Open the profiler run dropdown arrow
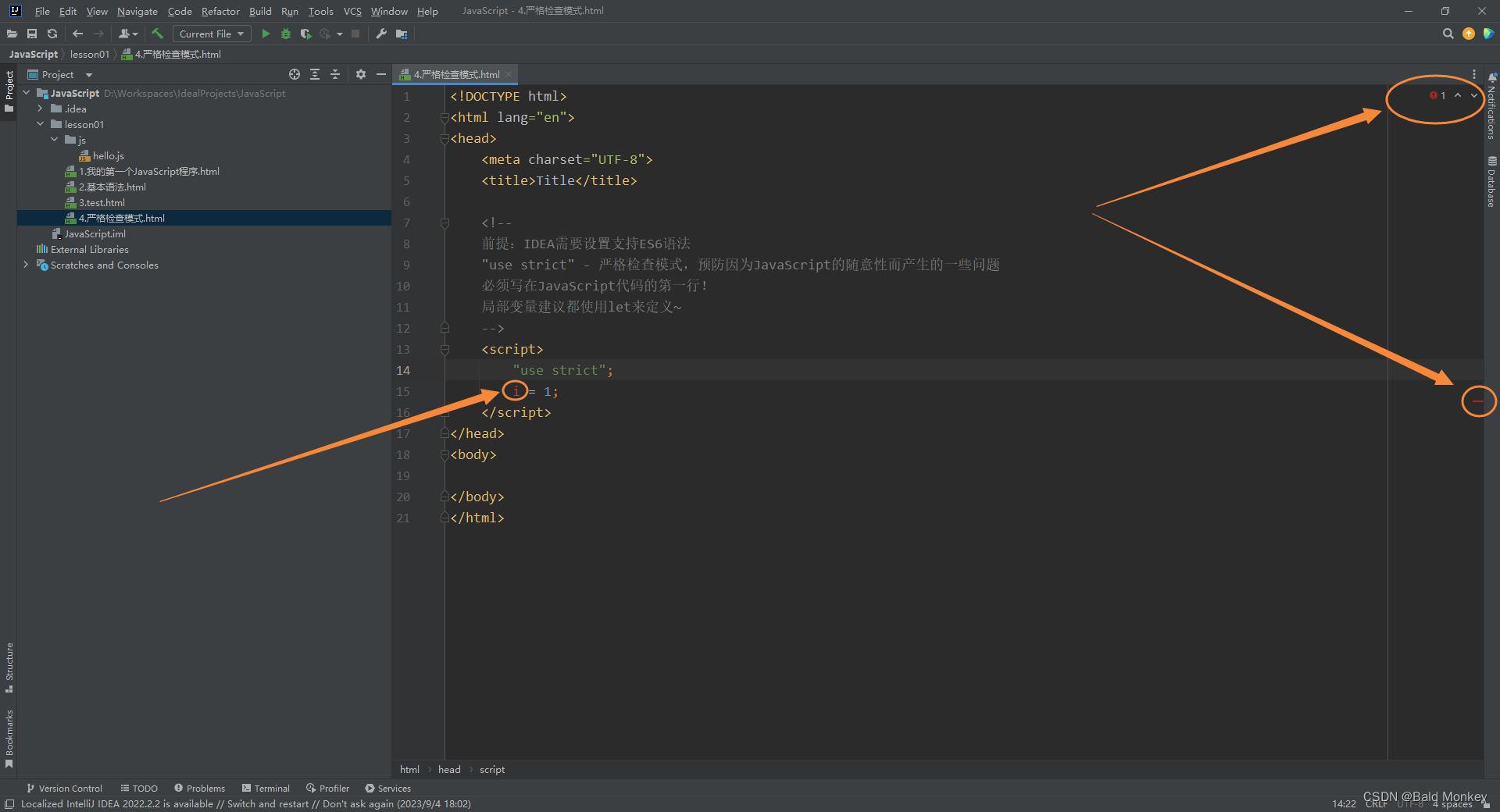 [x=340, y=34]
